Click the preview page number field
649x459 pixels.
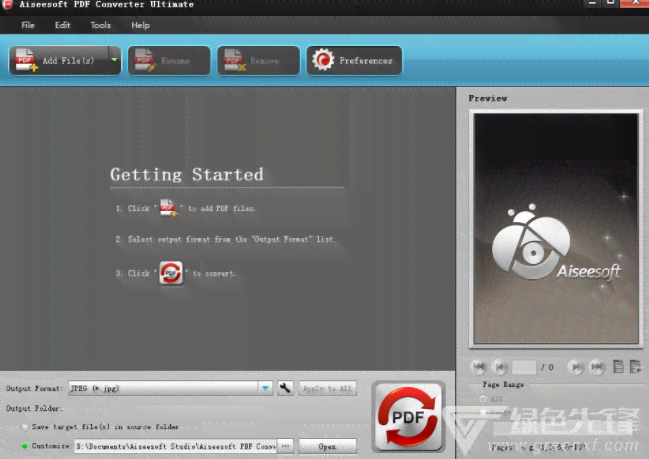[524, 367]
